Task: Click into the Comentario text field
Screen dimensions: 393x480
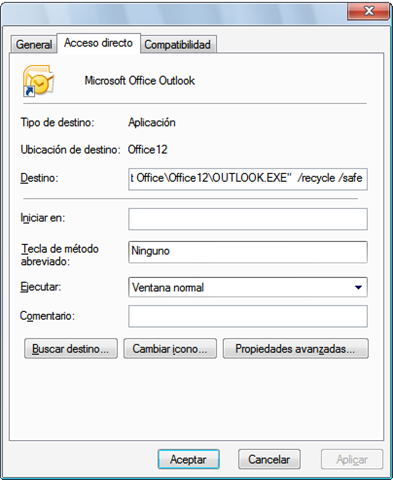Action: click(x=248, y=316)
